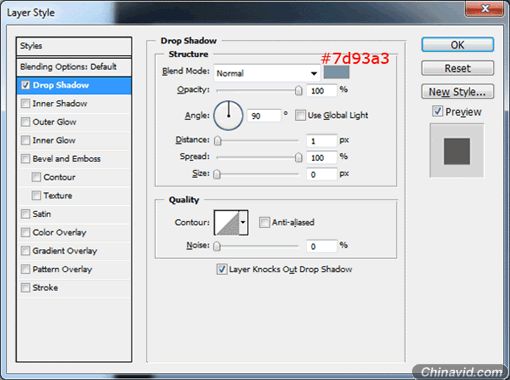Image resolution: width=510 pixels, height=380 pixels.
Task: Open the contour curve thumbnail picker
Action: click(x=227, y=222)
